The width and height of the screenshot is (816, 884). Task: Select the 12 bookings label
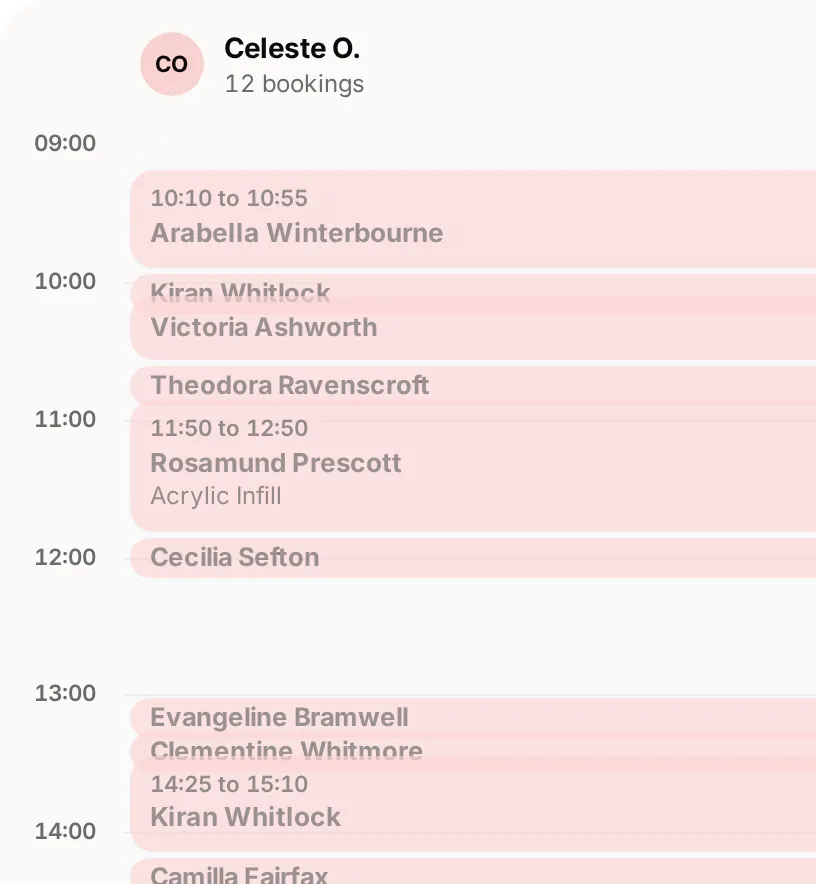(294, 84)
